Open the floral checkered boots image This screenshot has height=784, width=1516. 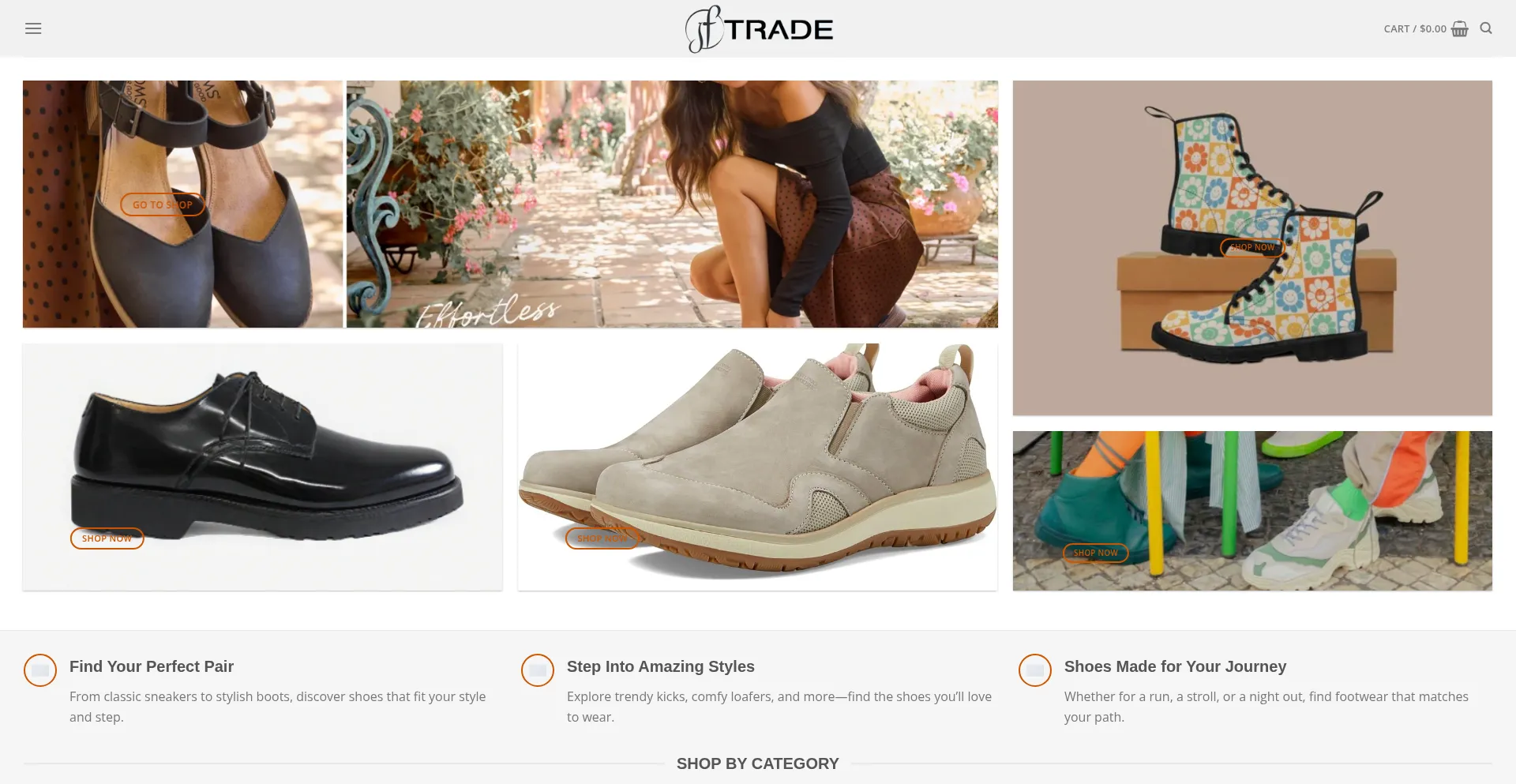[1252, 248]
